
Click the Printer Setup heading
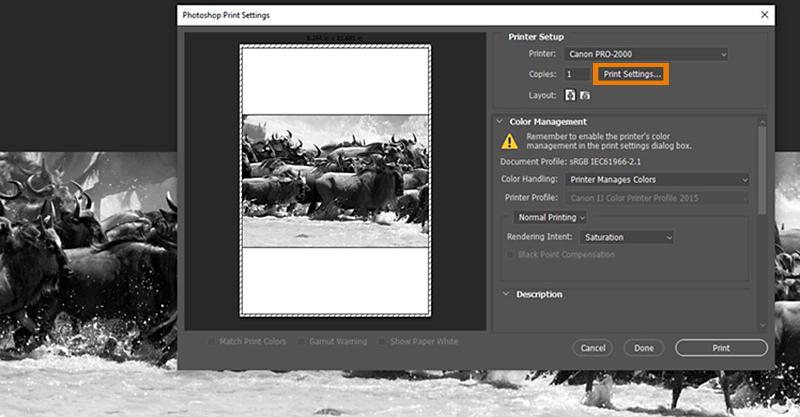(536, 37)
